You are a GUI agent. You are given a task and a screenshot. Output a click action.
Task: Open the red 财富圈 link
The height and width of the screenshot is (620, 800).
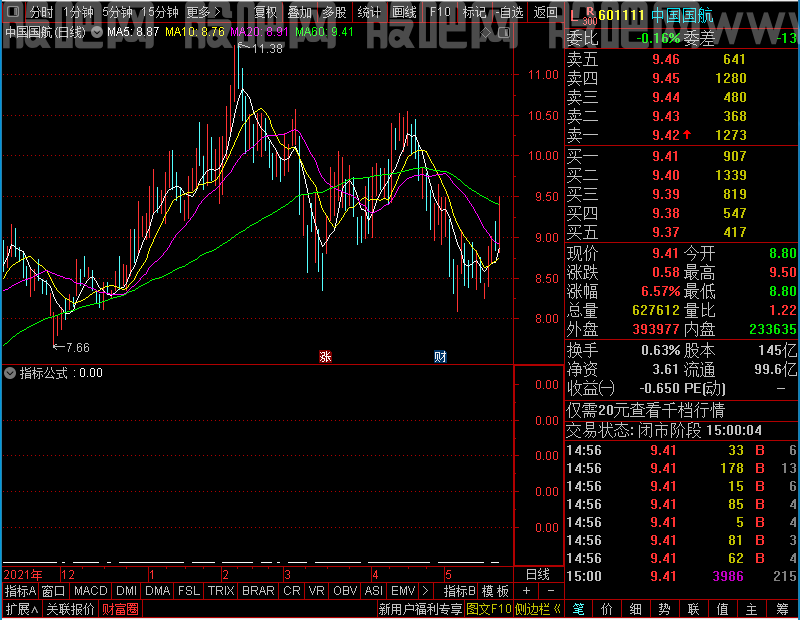[120, 609]
